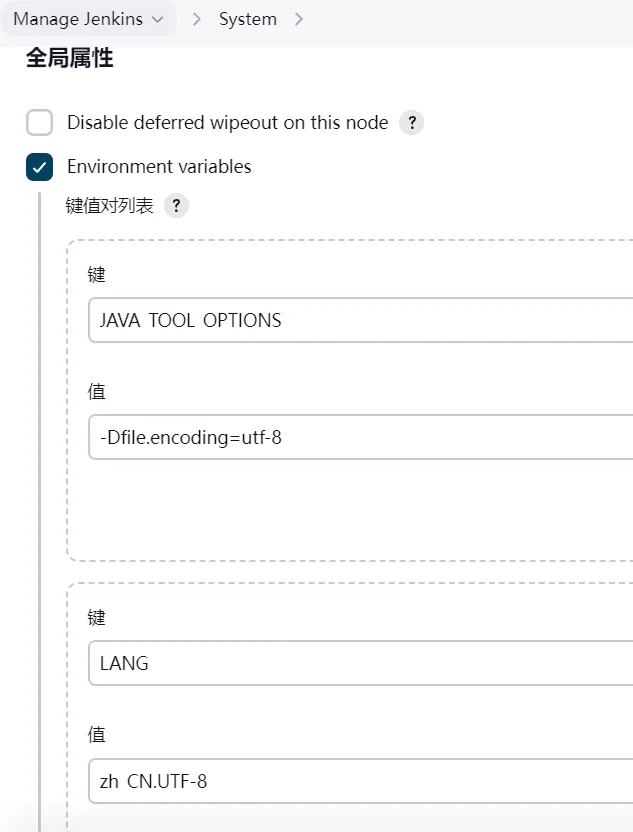Click the Environment variables label text

point(159,167)
